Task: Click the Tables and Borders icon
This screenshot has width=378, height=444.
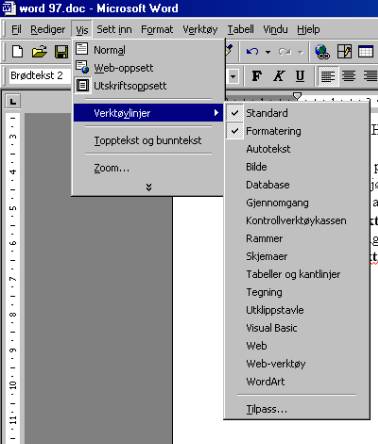Action: (344, 52)
